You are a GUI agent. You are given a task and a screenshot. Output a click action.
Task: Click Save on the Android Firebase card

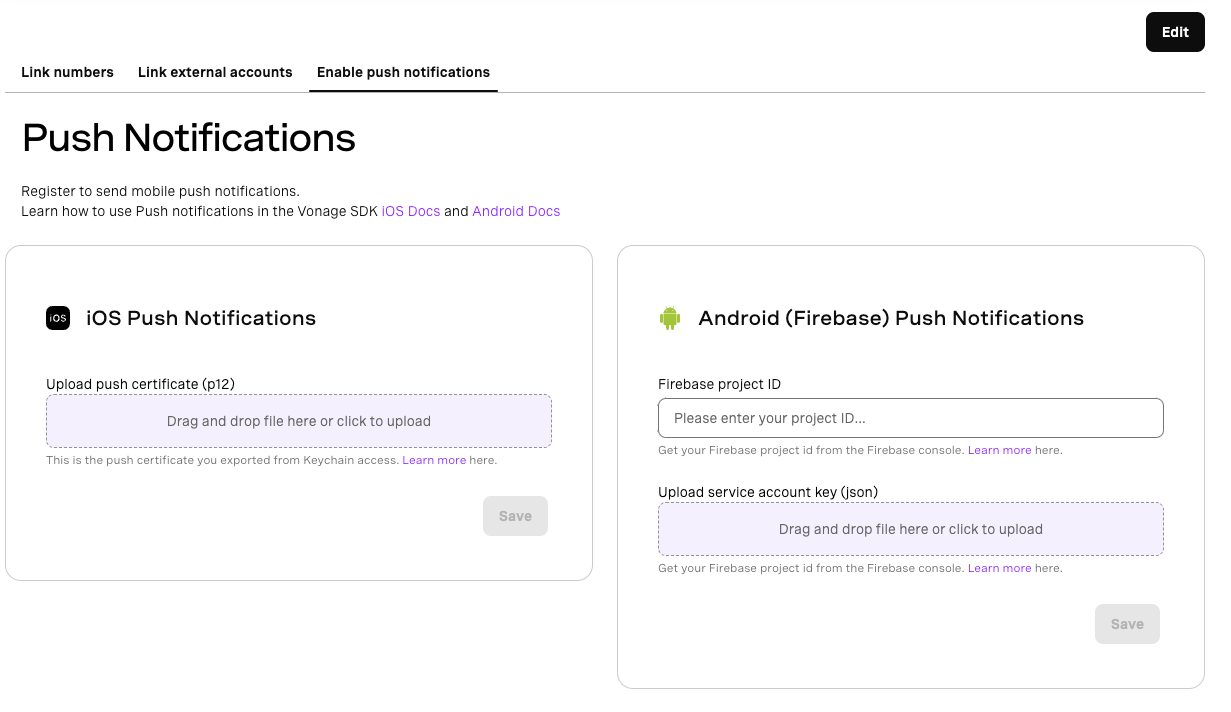point(1127,623)
